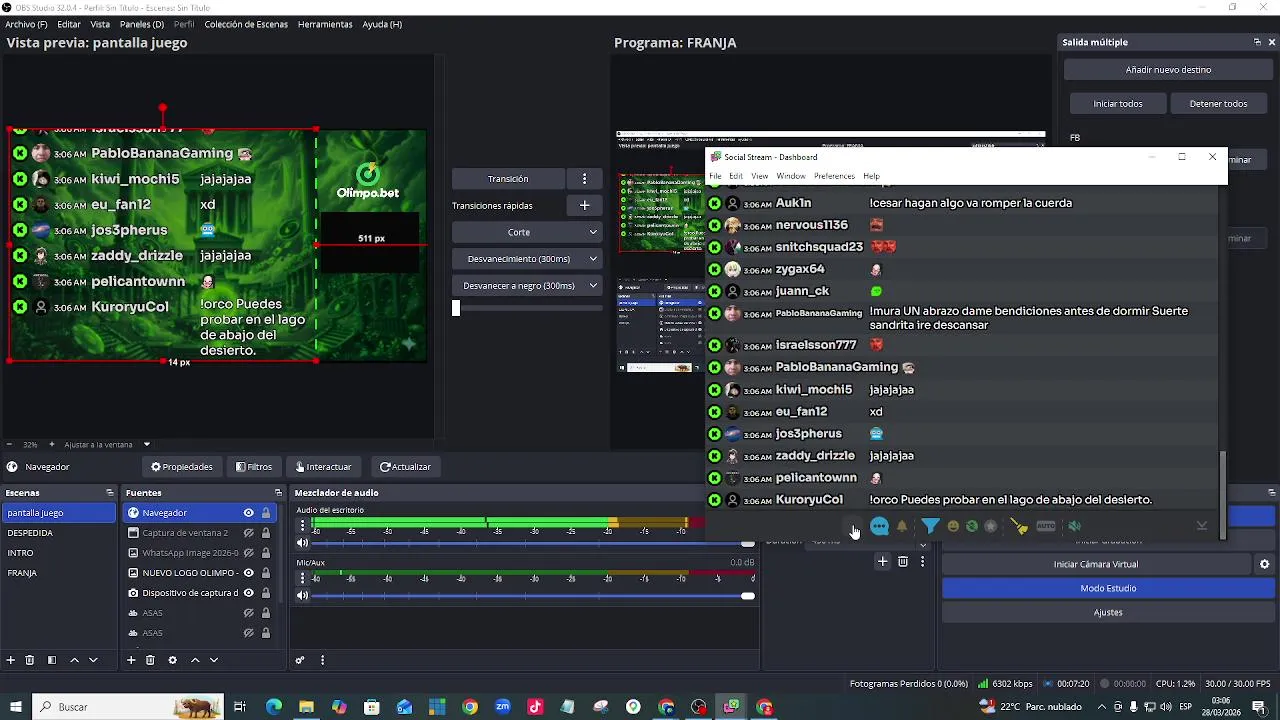Show the WhatsApp Image source

tap(248, 553)
